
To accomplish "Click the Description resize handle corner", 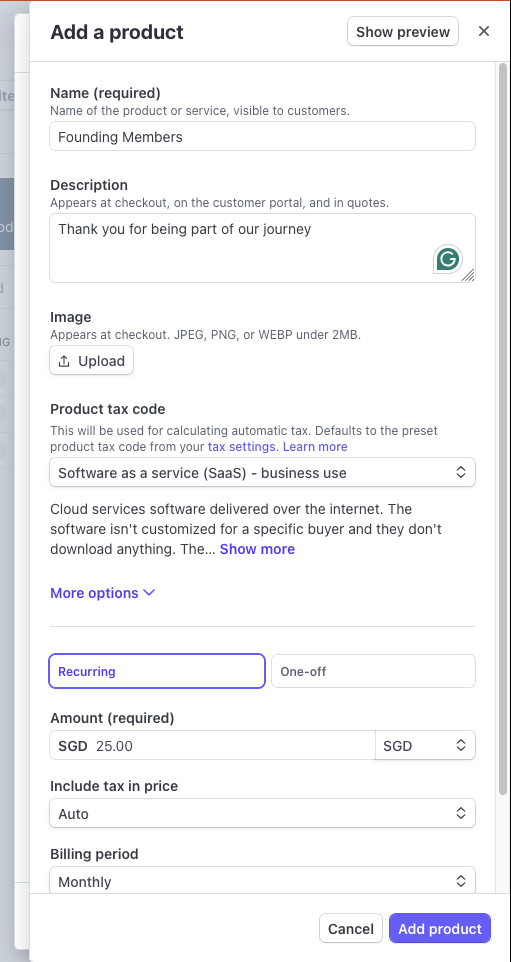I will coord(468,275).
